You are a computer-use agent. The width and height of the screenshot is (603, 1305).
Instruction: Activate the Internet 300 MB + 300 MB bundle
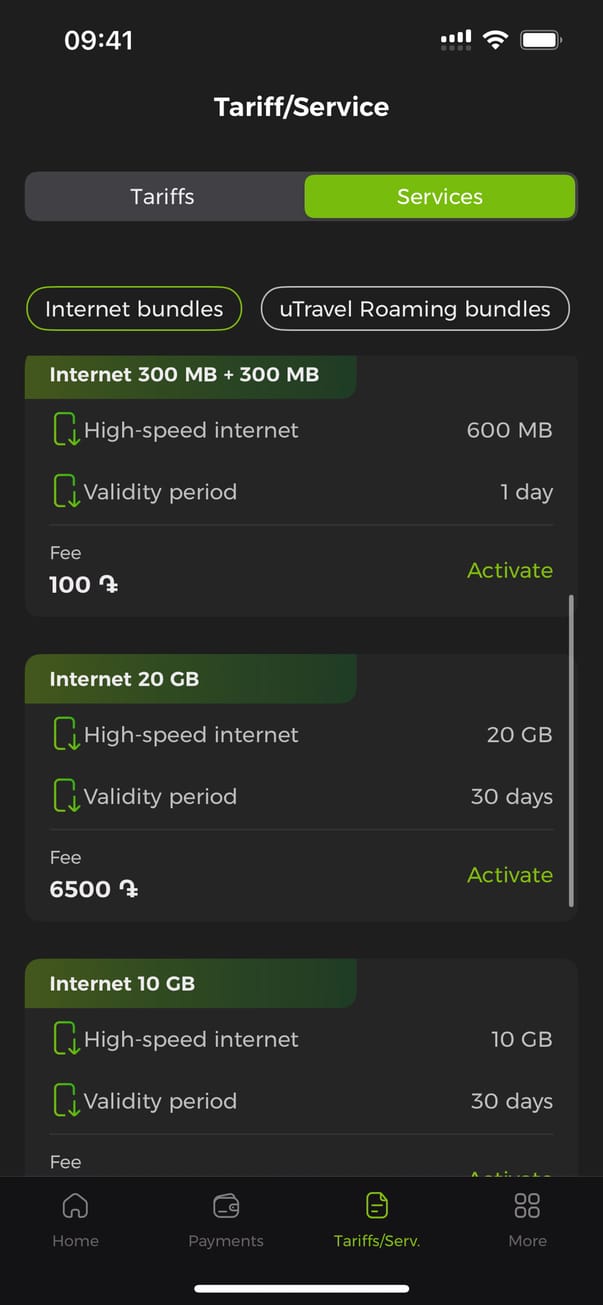click(509, 570)
